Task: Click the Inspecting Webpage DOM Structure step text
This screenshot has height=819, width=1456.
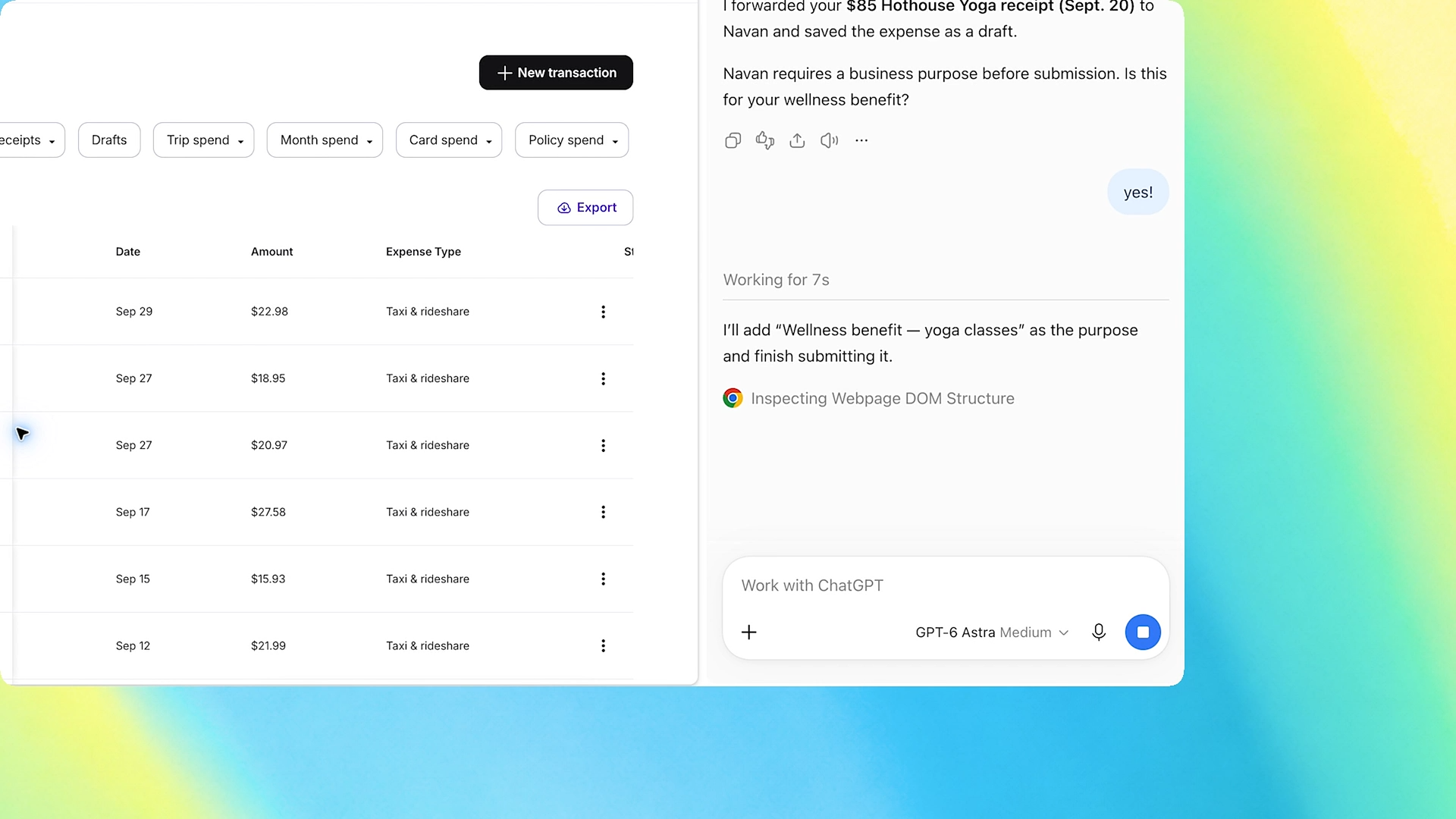Action: click(x=883, y=398)
